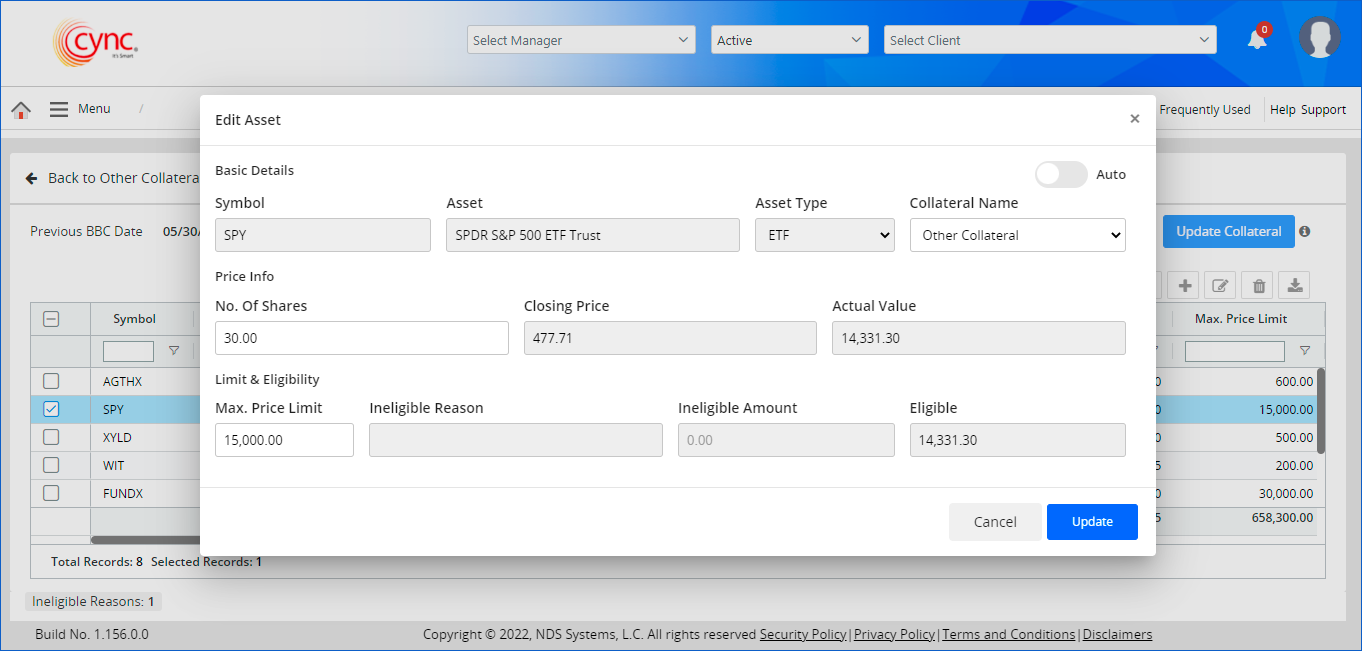1362x651 pixels.
Task: Click the edit record pencil icon
Action: [x=1220, y=286]
